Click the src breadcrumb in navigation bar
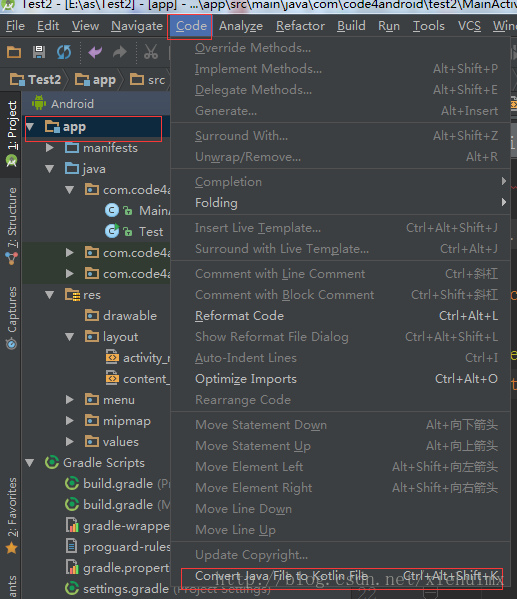The height and width of the screenshot is (599, 517). click(x=147, y=80)
